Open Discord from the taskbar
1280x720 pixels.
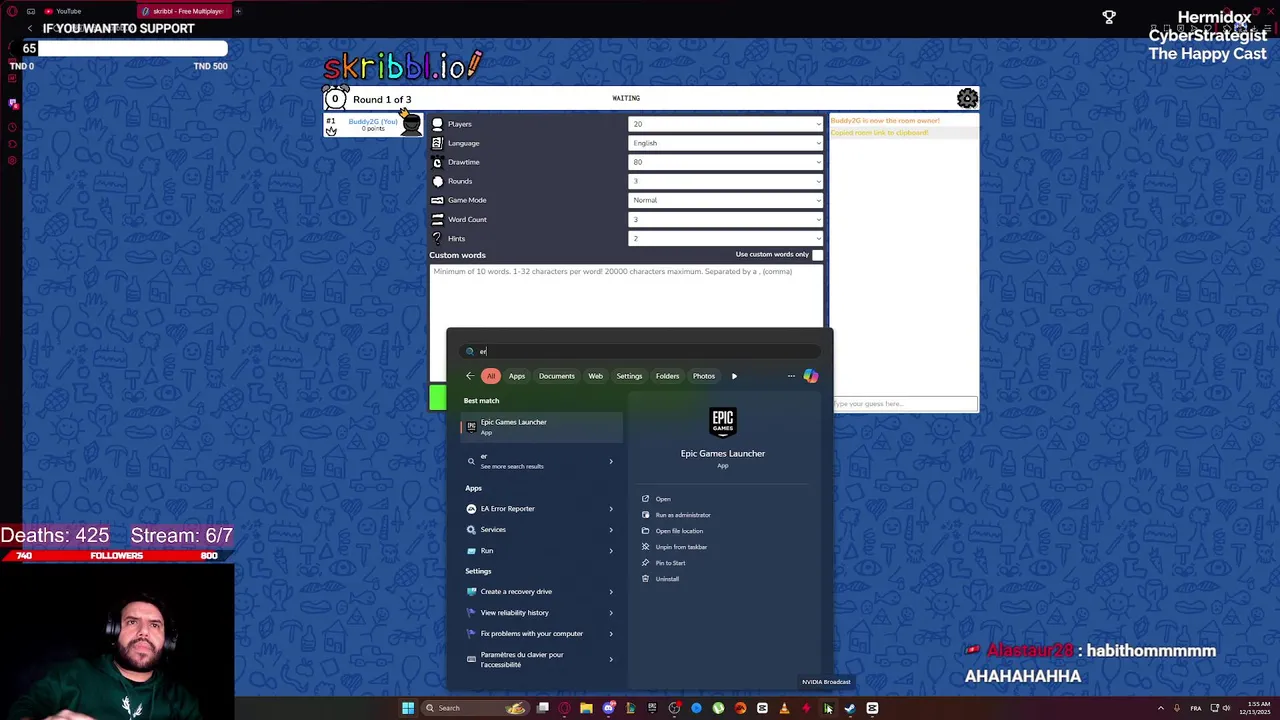608,708
